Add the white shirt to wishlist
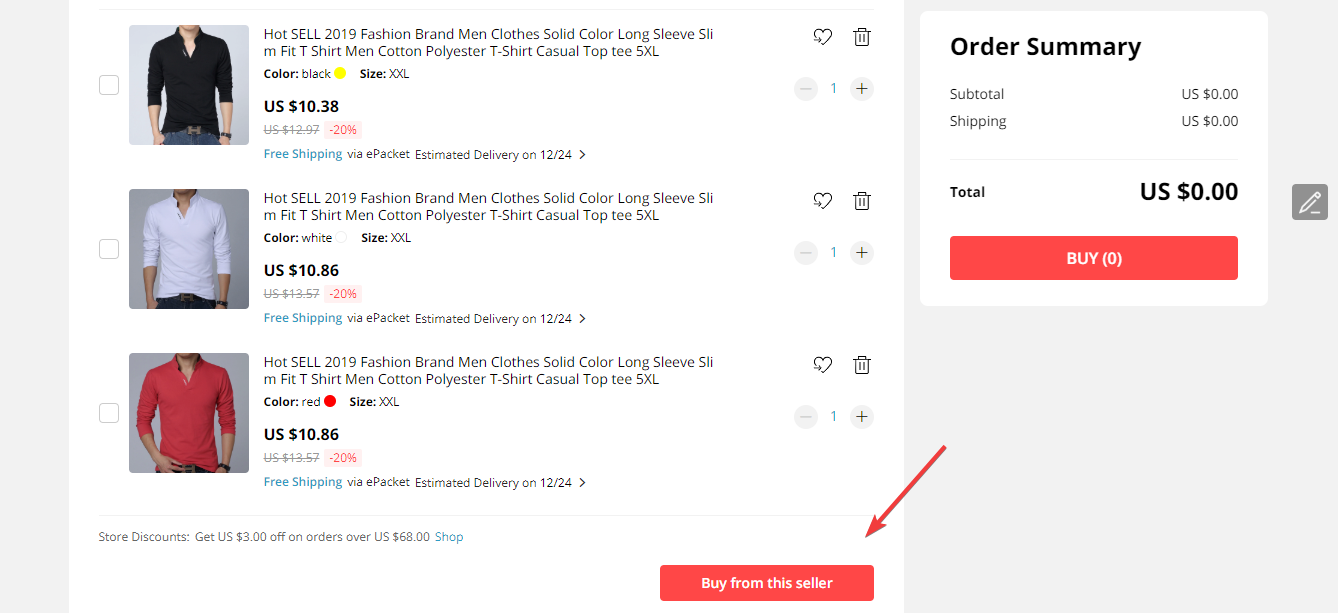The height and width of the screenshot is (613, 1338). pos(823,201)
